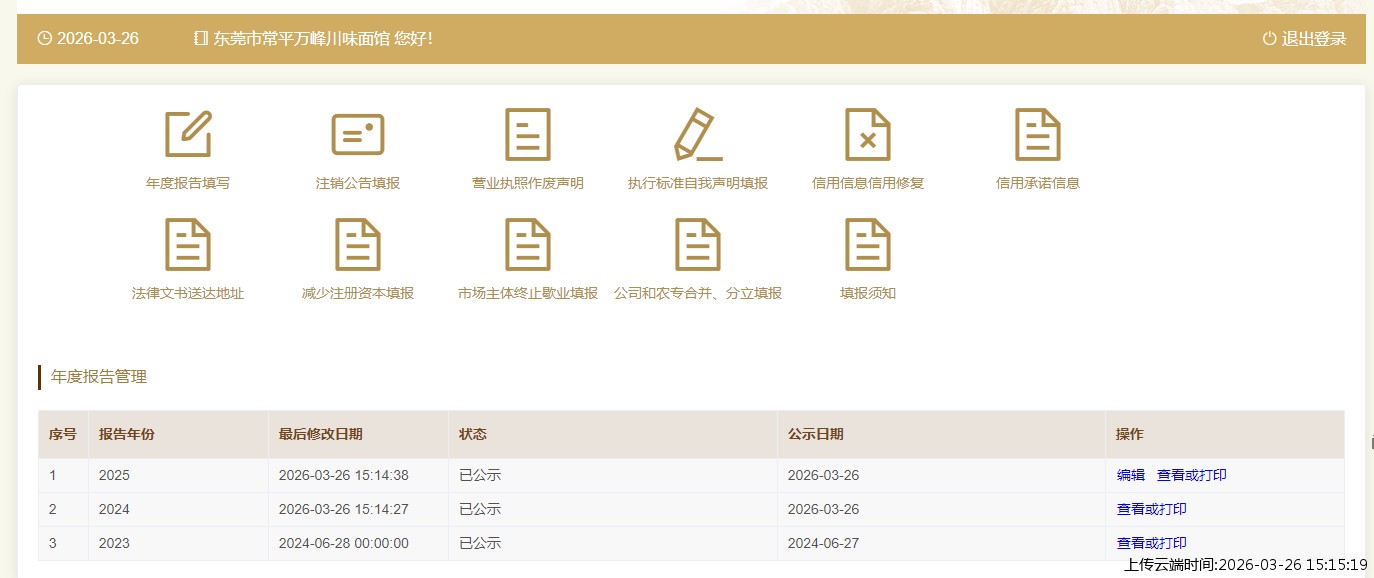Click the 退出登录 power icon

[x=1269, y=39]
